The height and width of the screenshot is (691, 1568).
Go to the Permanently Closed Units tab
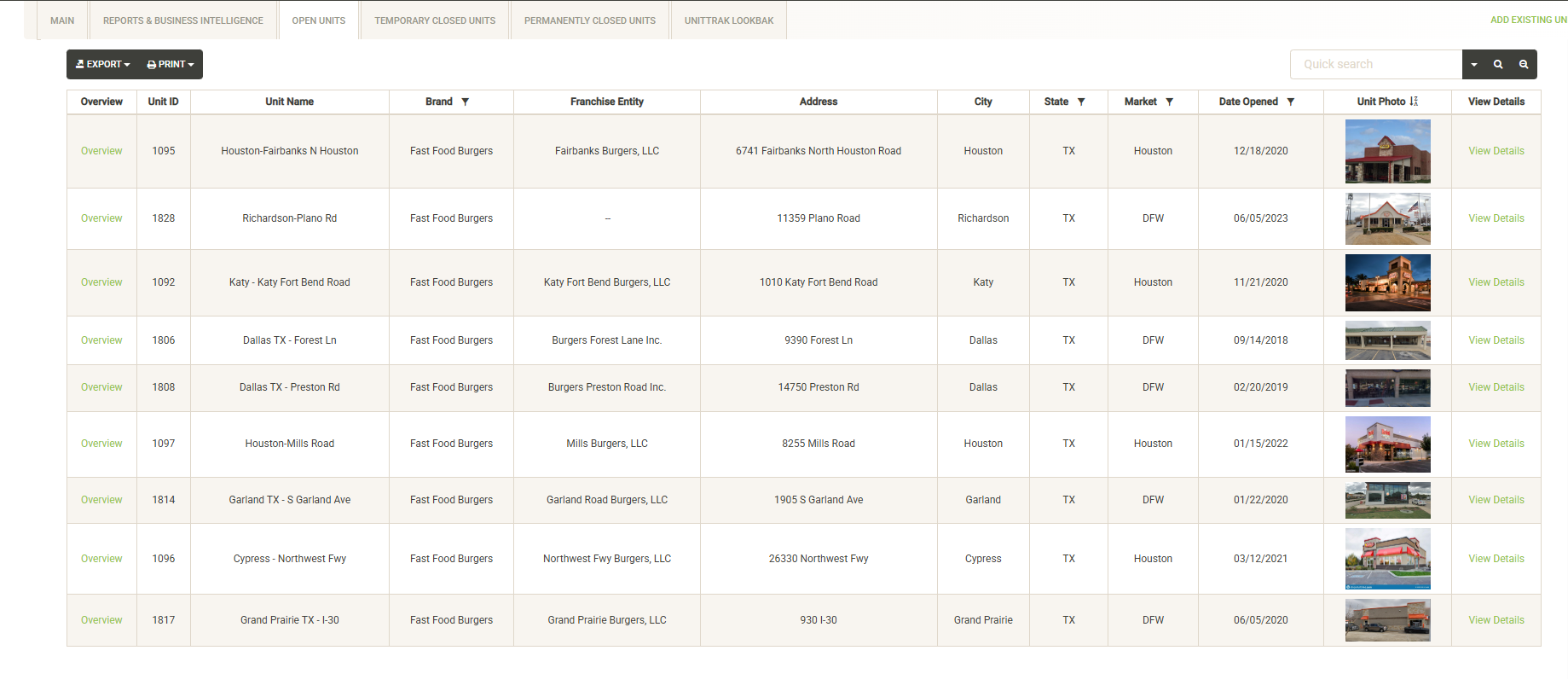(x=590, y=20)
